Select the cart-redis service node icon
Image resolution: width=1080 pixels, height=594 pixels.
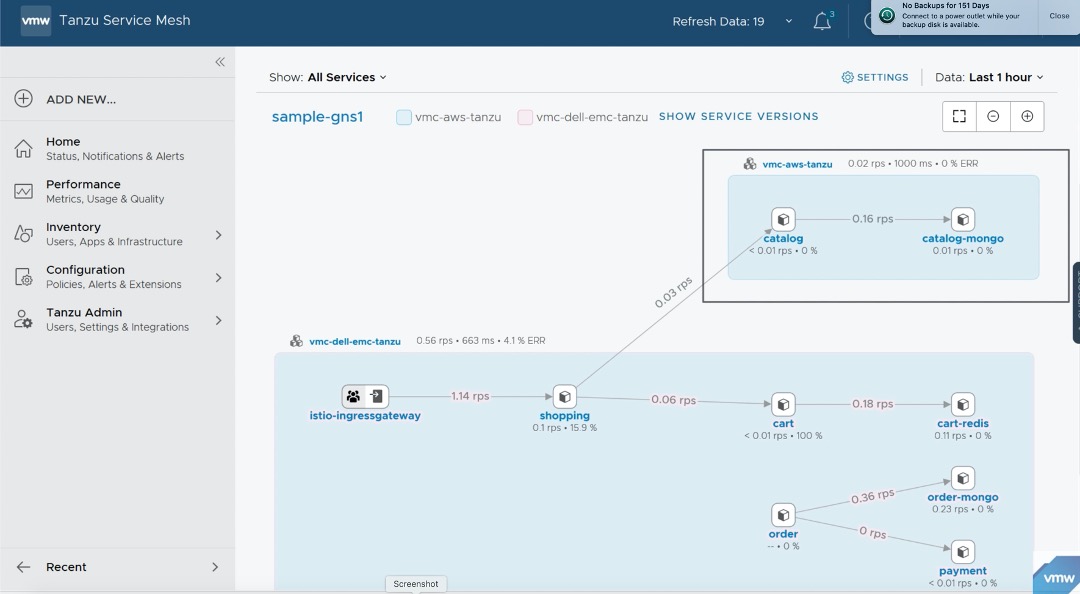pos(963,404)
